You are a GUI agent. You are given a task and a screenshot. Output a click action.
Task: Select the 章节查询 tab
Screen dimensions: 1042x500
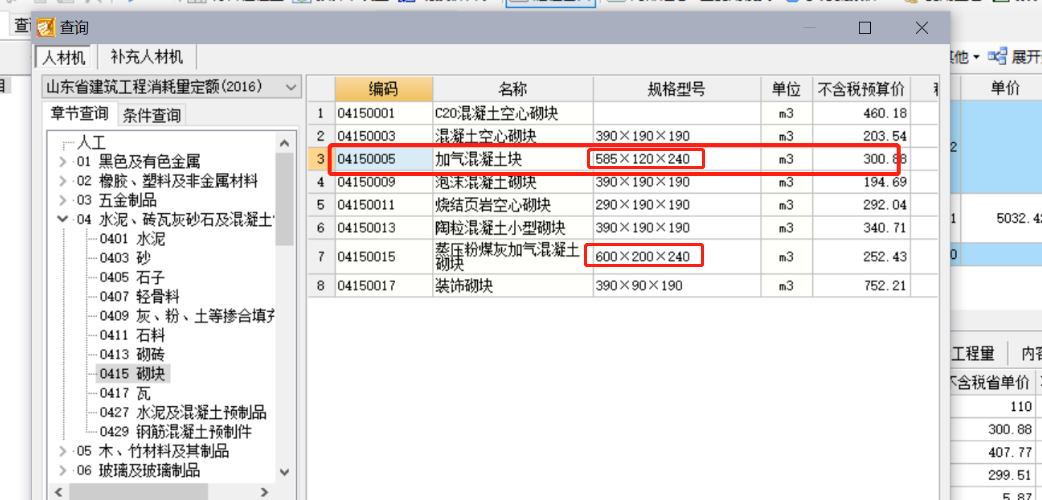coord(80,114)
